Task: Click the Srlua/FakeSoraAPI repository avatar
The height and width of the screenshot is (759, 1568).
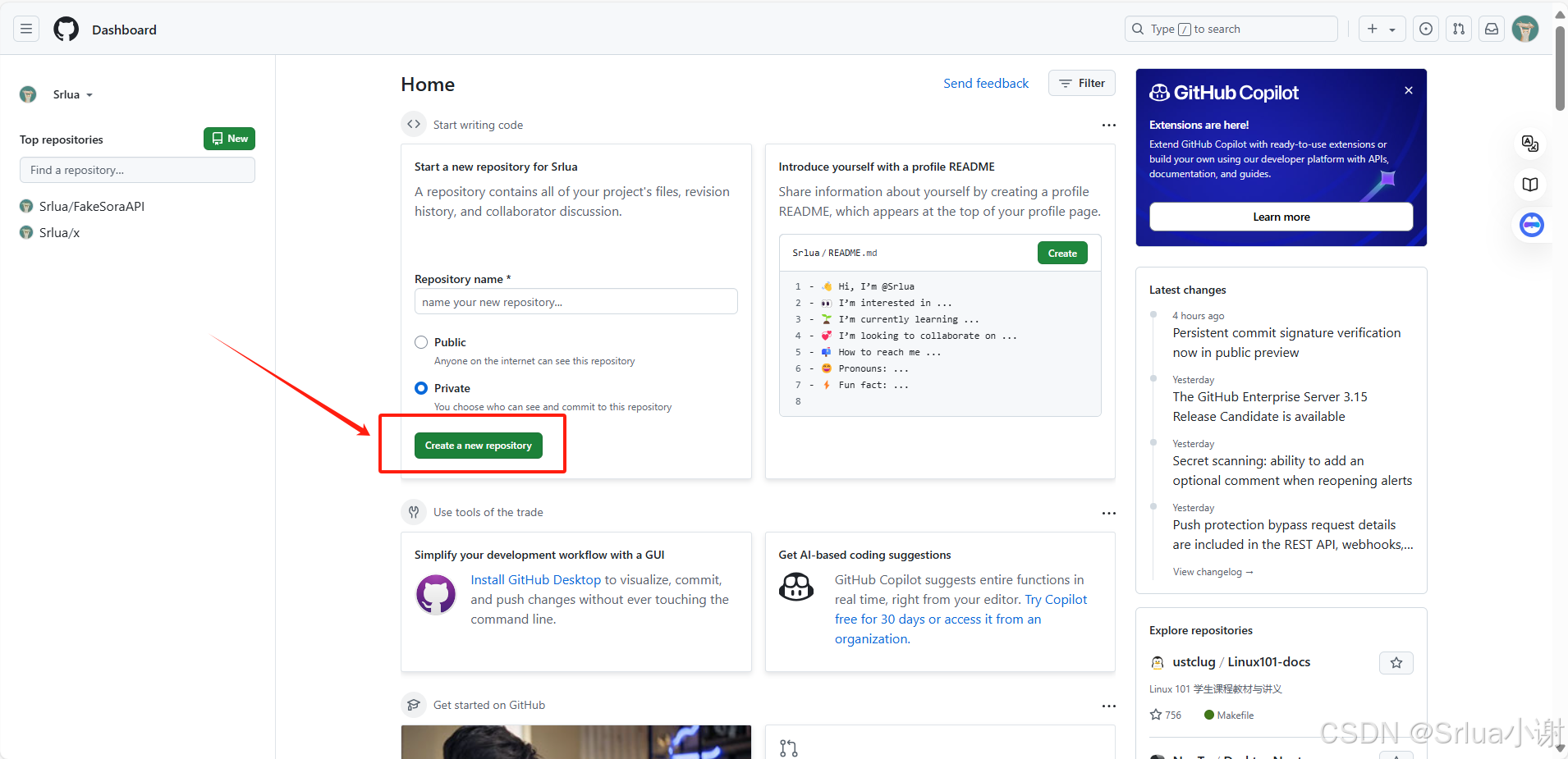Action: [26, 207]
